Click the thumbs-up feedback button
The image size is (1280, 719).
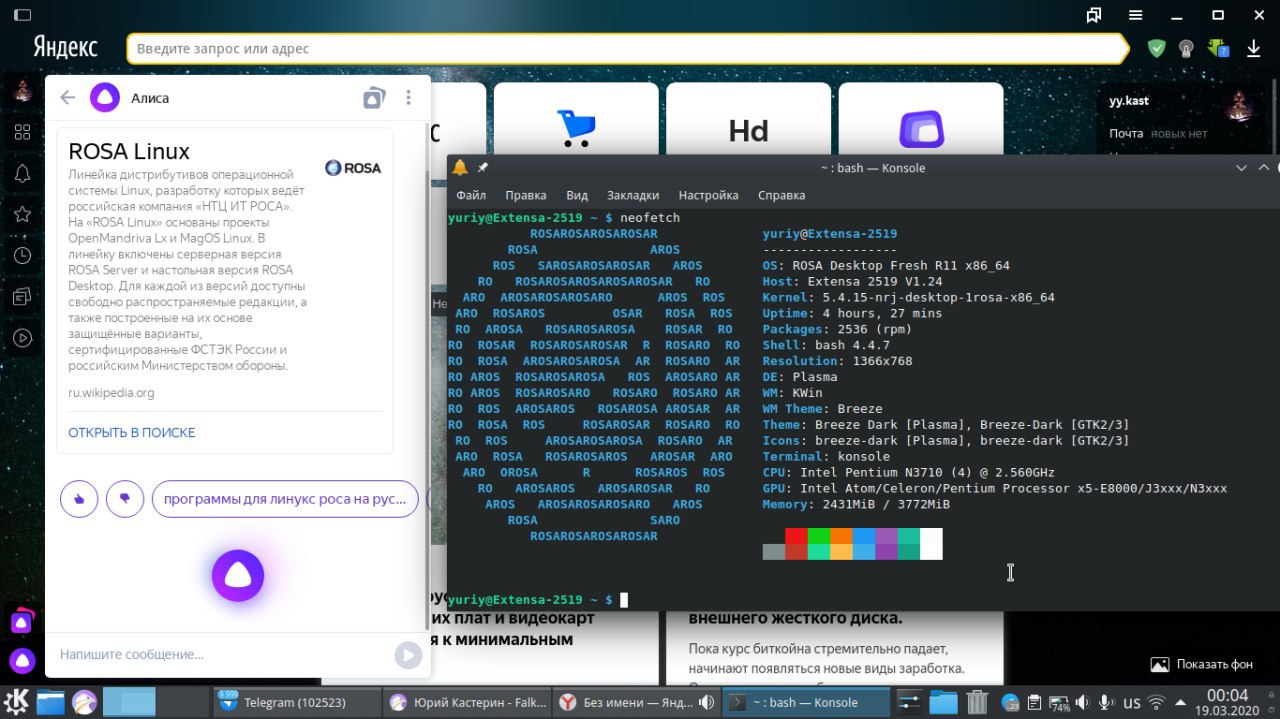79,498
